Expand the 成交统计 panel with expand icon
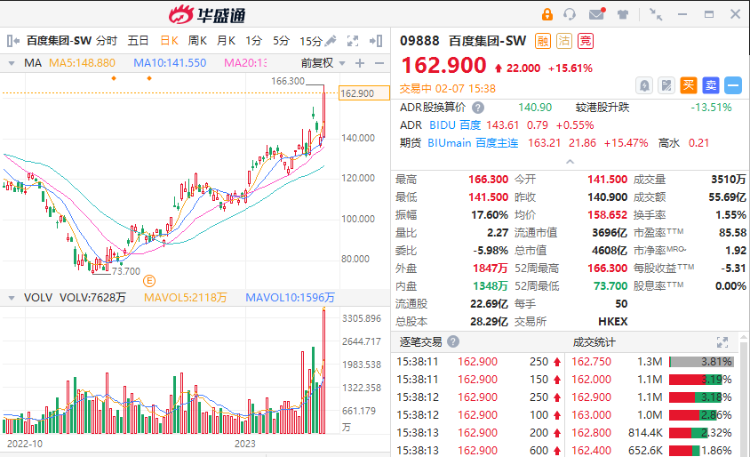Screen dimensions: 750x457 (x=722, y=342)
